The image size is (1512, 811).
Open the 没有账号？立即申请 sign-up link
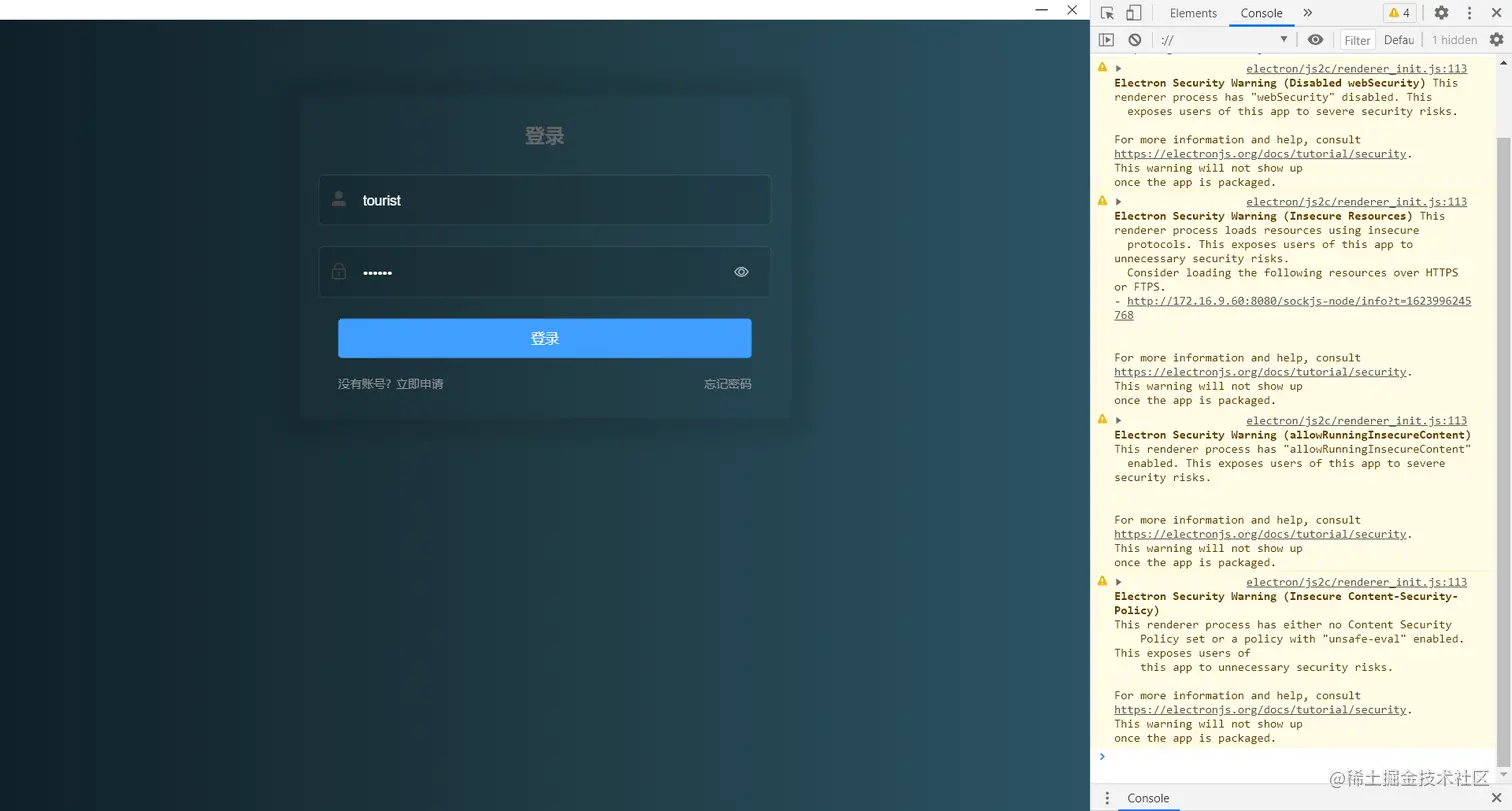pyautogui.click(x=390, y=384)
